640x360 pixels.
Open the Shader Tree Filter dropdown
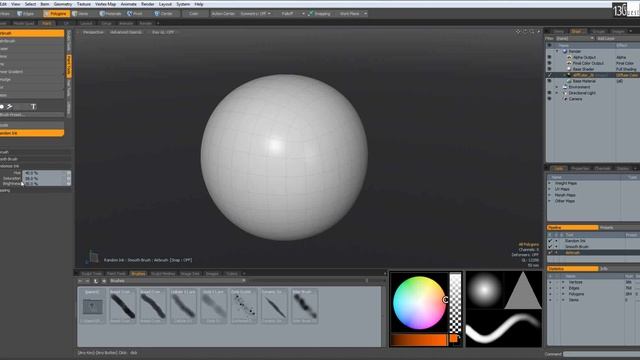pos(575,38)
